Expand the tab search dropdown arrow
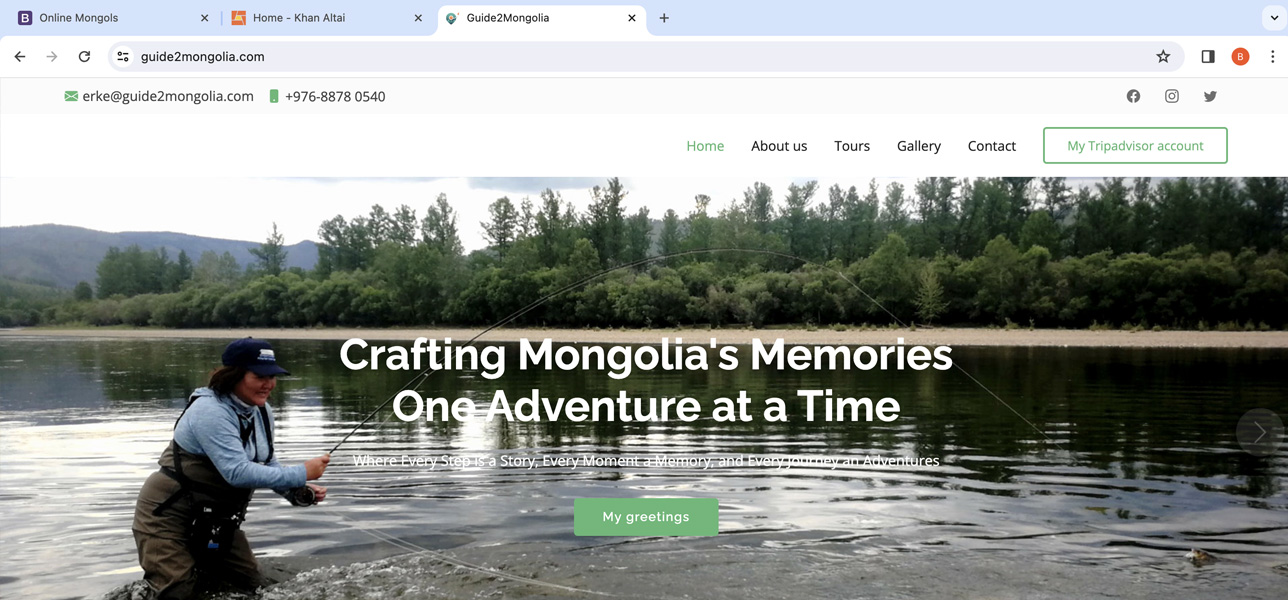The height and width of the screenshot is (600, 1288). tap(1274, 18)
